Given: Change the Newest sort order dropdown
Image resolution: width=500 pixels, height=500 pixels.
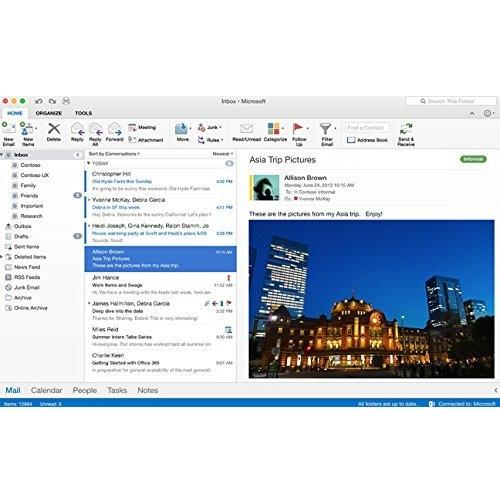Looking at the screenshot, I should [x=223, y=154].
